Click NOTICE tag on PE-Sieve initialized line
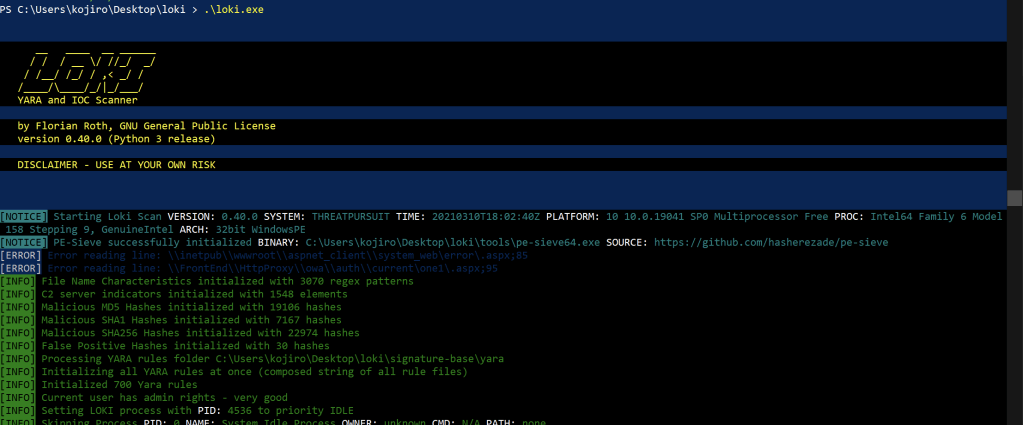Image resolution: width=1023 pixels, height=425 pixels. point(24,243)
